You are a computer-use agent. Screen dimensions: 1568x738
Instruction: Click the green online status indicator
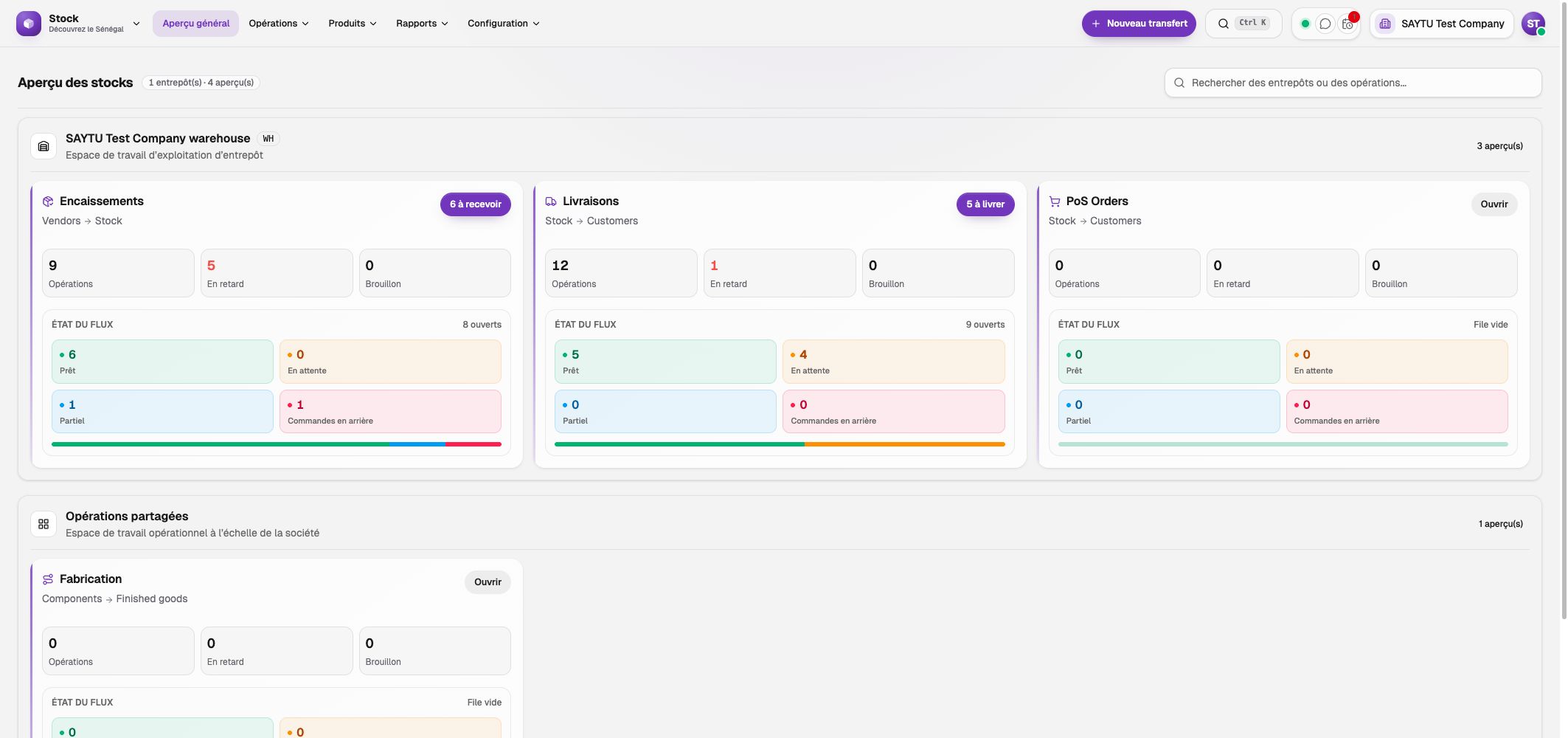point(1305,24)
